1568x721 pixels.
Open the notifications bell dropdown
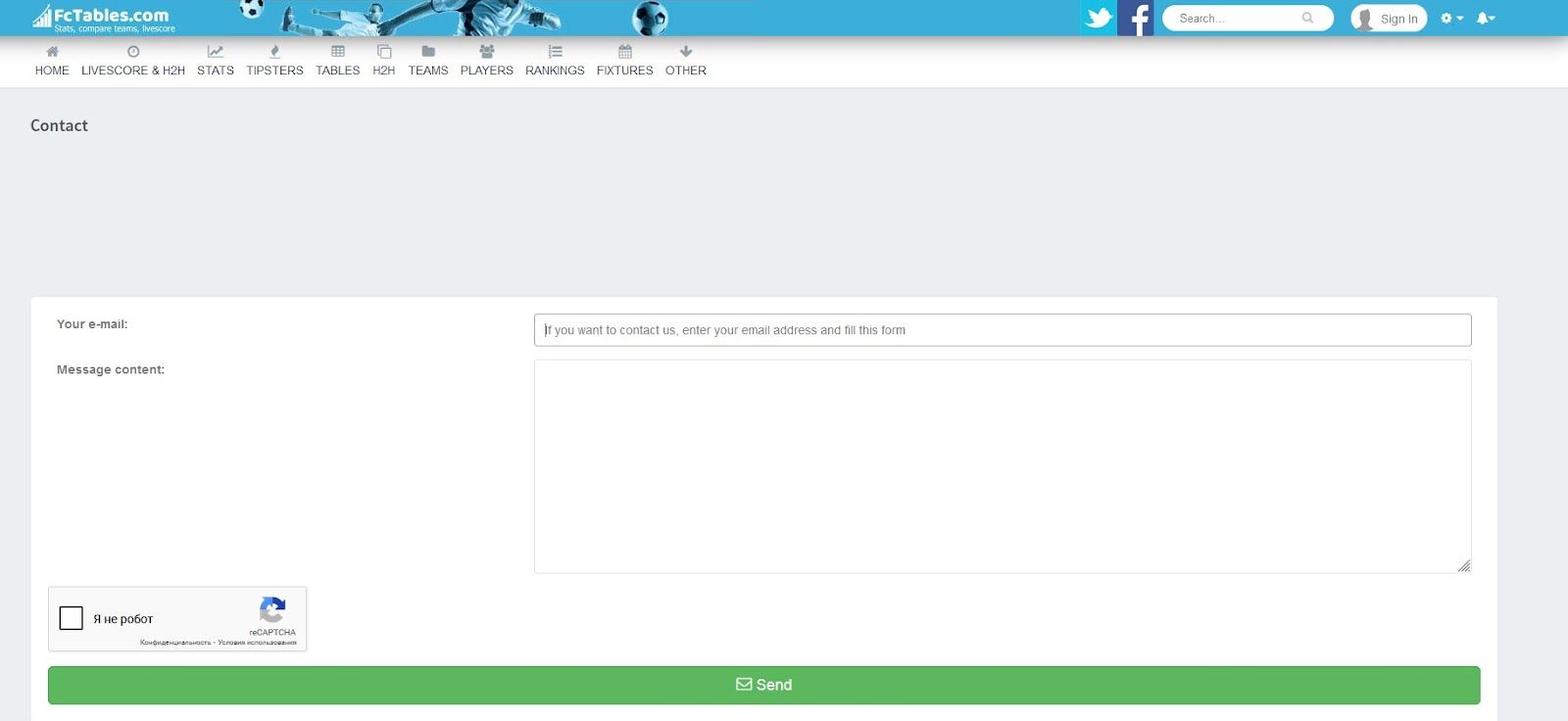click(1486, 18)
